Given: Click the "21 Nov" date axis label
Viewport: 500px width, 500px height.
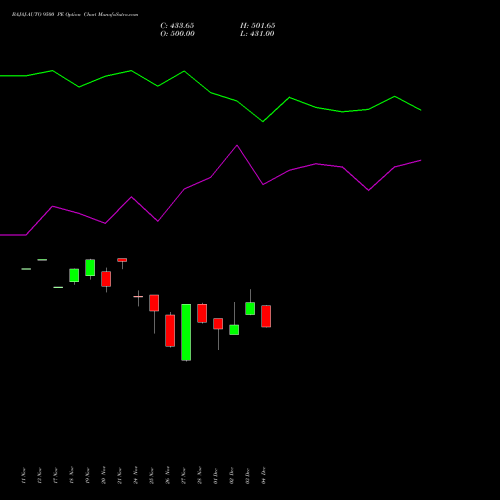Looking at the screenshot, I should (119, 475).
